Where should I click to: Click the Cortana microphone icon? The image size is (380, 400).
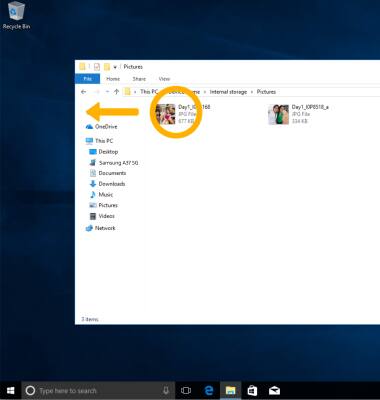tap(166, 391)
